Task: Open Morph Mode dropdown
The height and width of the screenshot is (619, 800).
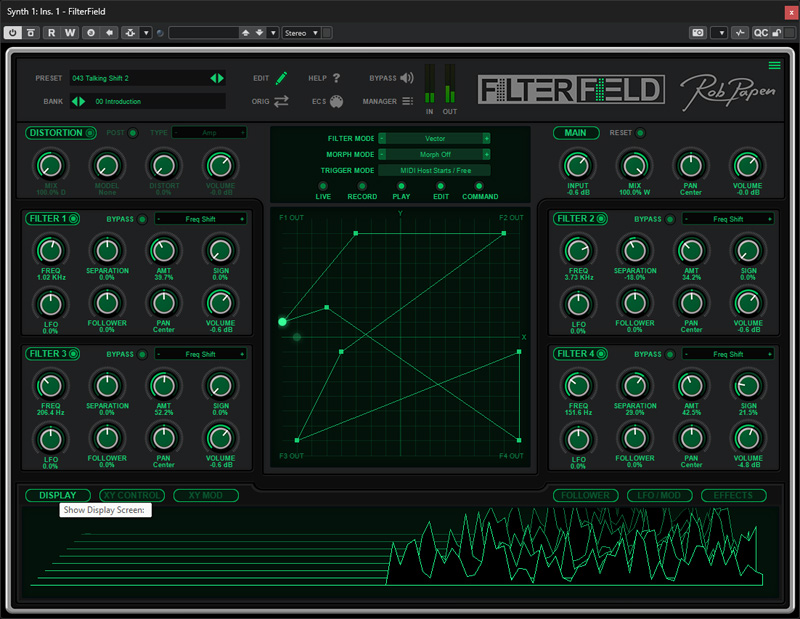Action: 434,154
